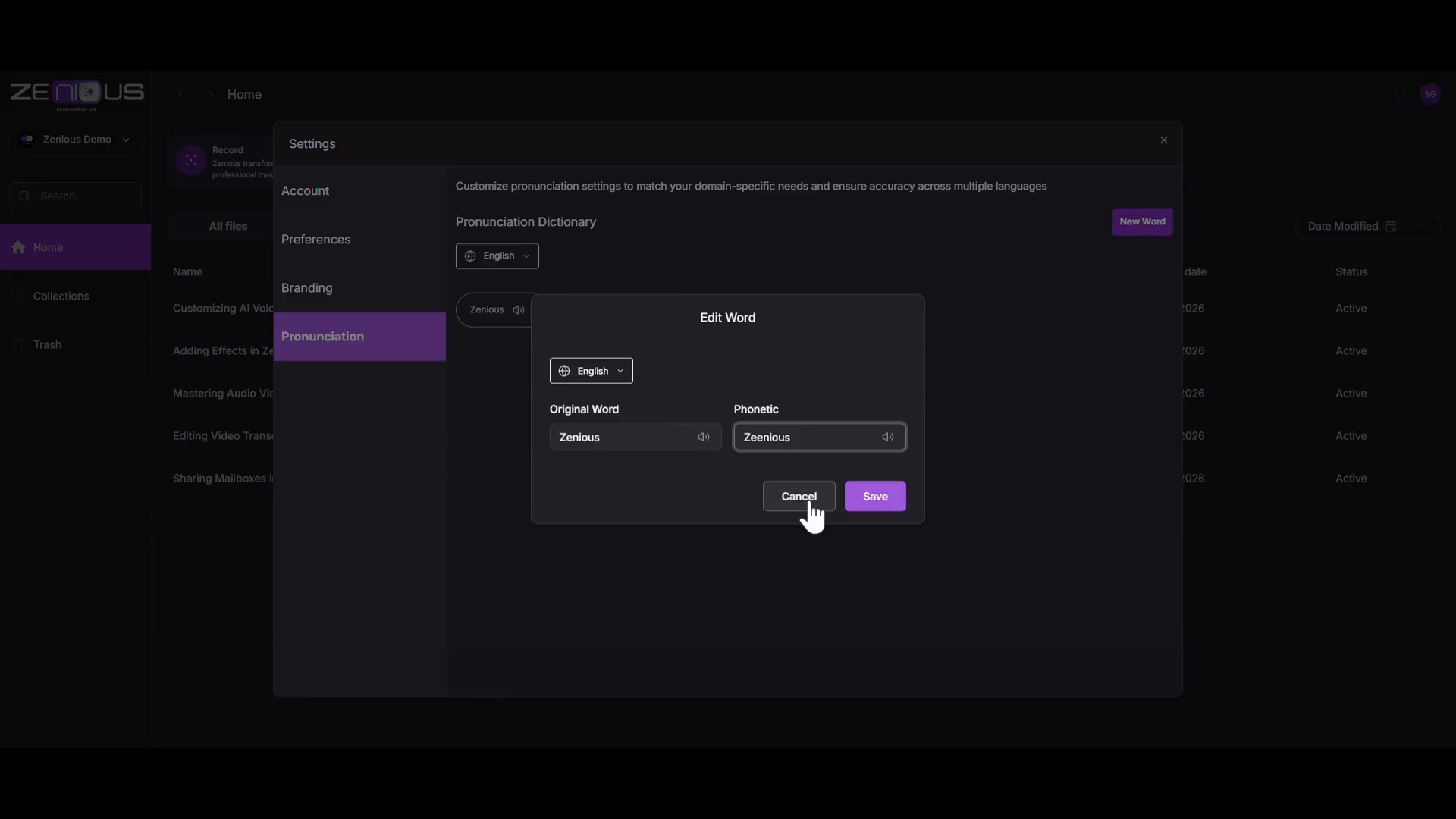Screen dimensions: 1456x819
Task: Expand the Pronunciation Dictionary English language selector
Action: pyautogui.click(x=497, y=256)
